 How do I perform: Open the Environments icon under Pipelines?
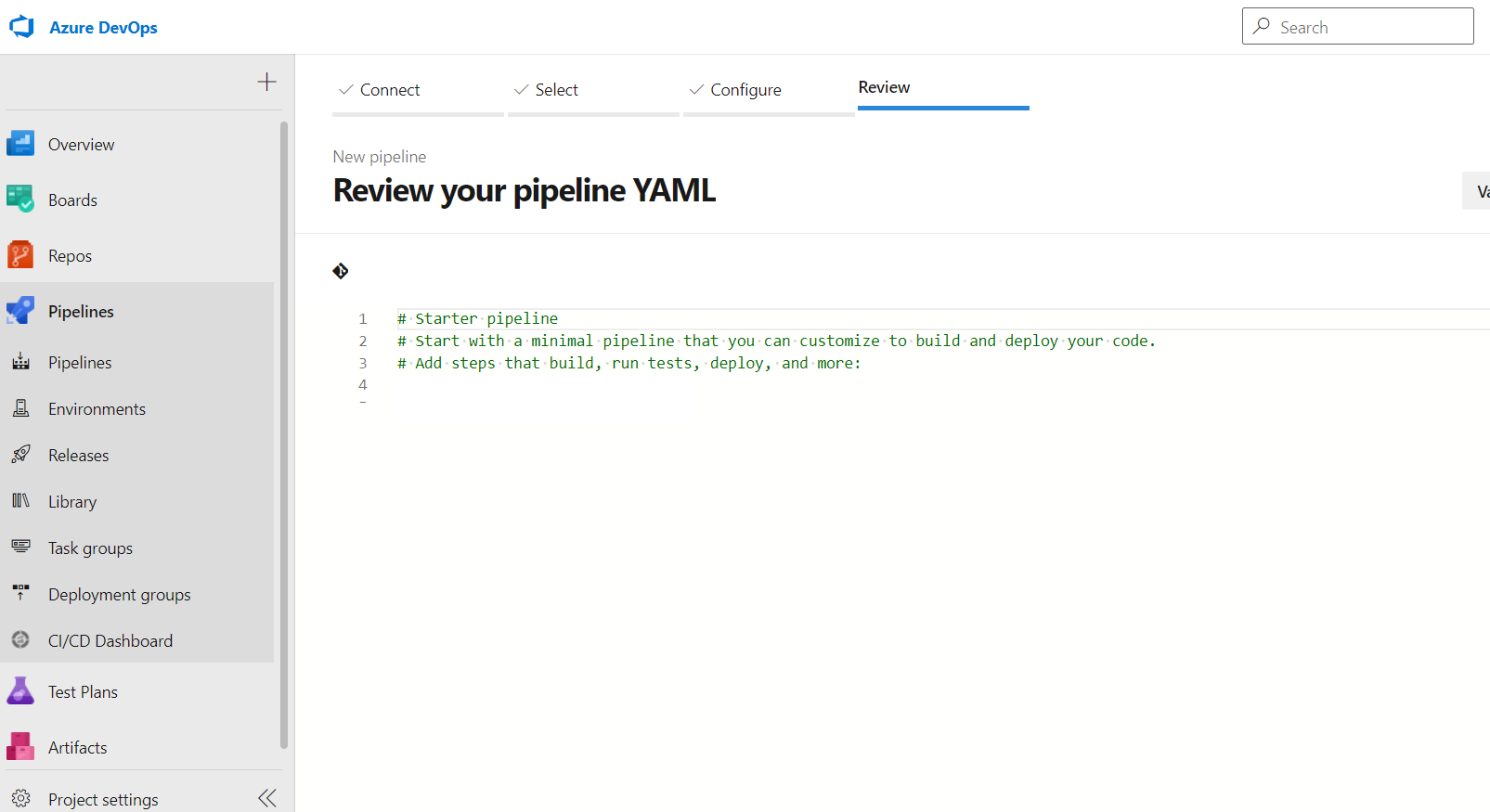(x=20, y=408)
